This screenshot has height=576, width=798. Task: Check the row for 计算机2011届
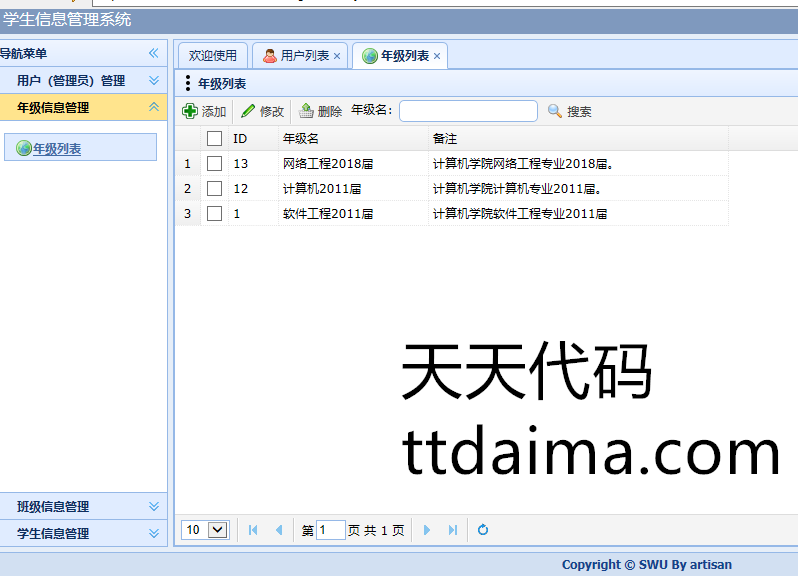(x=214, y=188)
